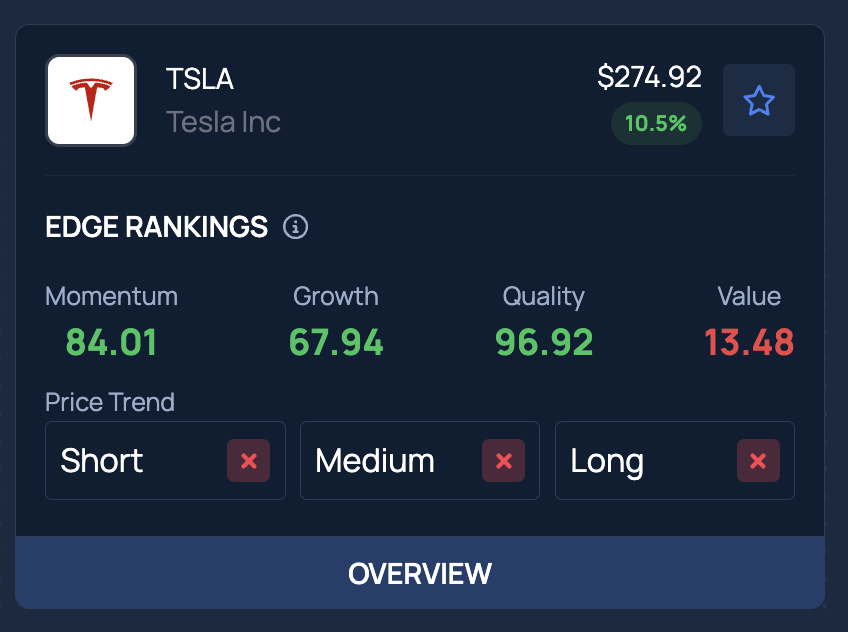848x632 pixels.
Task: Click the red X next to Short
Action: point(249,461)
